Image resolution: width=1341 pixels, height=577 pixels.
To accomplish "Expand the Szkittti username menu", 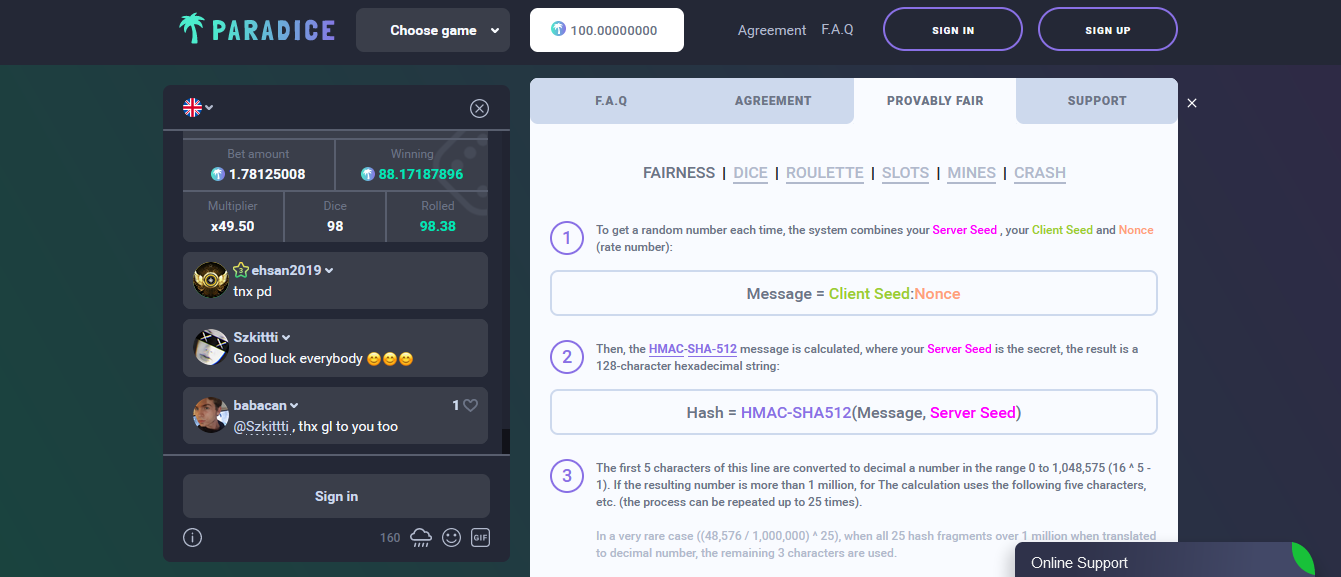I will tap(286, 338).
